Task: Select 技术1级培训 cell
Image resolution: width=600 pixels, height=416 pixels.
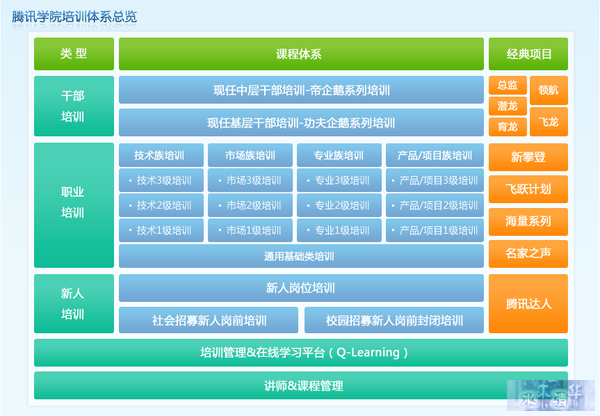Action: tap(161, 230)
